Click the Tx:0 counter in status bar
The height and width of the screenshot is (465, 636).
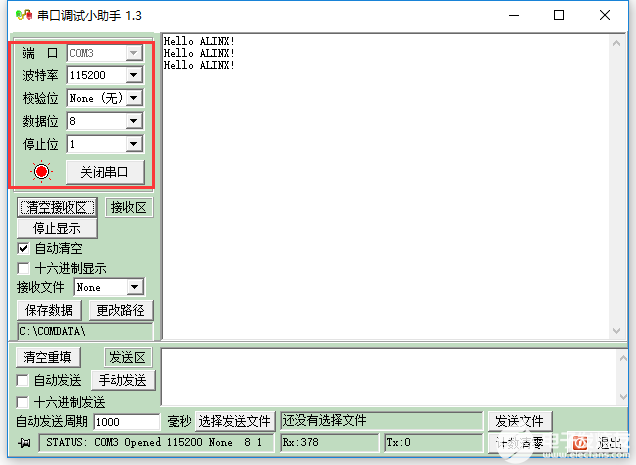coord(434,442)
